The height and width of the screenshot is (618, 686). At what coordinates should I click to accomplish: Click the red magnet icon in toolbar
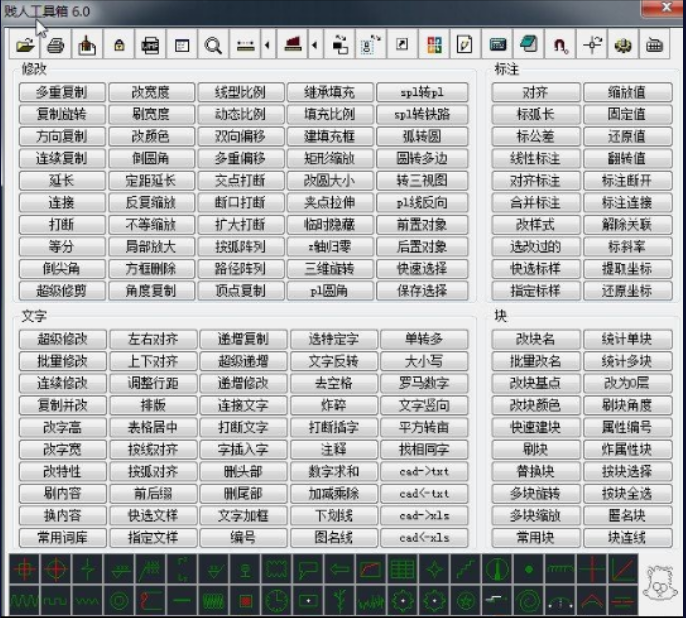(560, 45)
